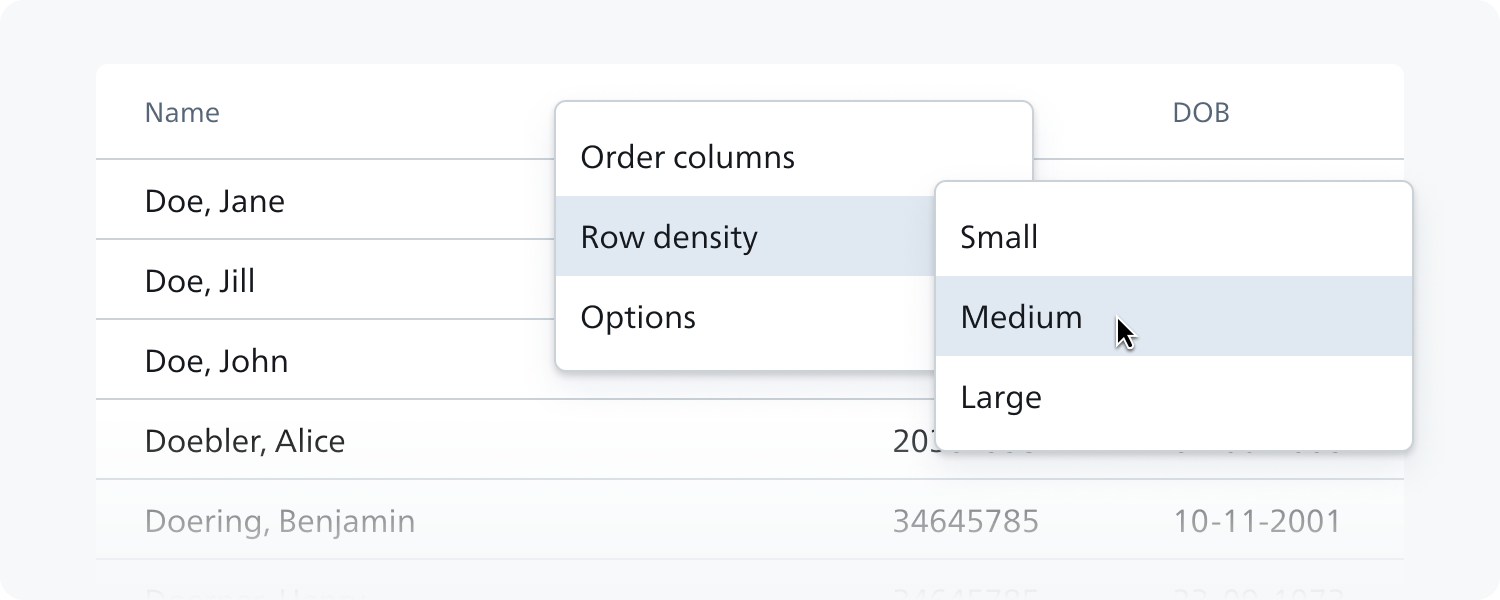
Task: Click blank space right of Doe, Jane
Action: 420,200
